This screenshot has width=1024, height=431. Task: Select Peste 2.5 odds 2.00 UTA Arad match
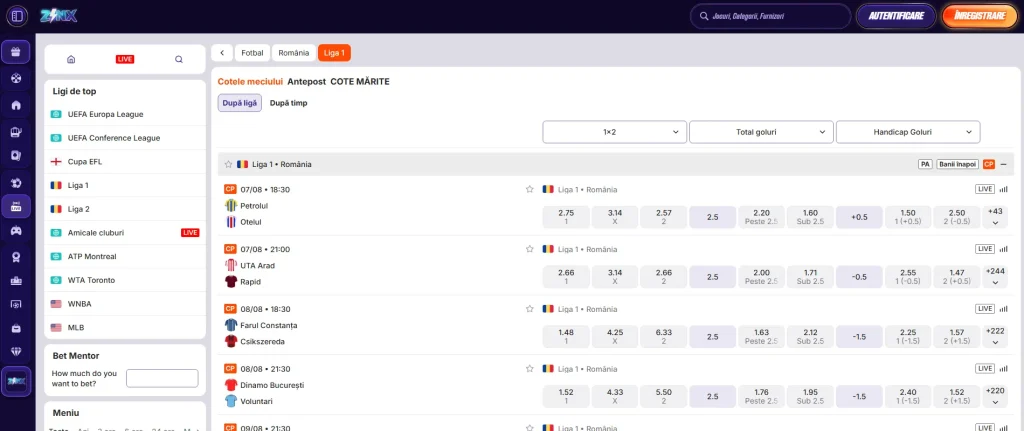click(x=761, y=277)
